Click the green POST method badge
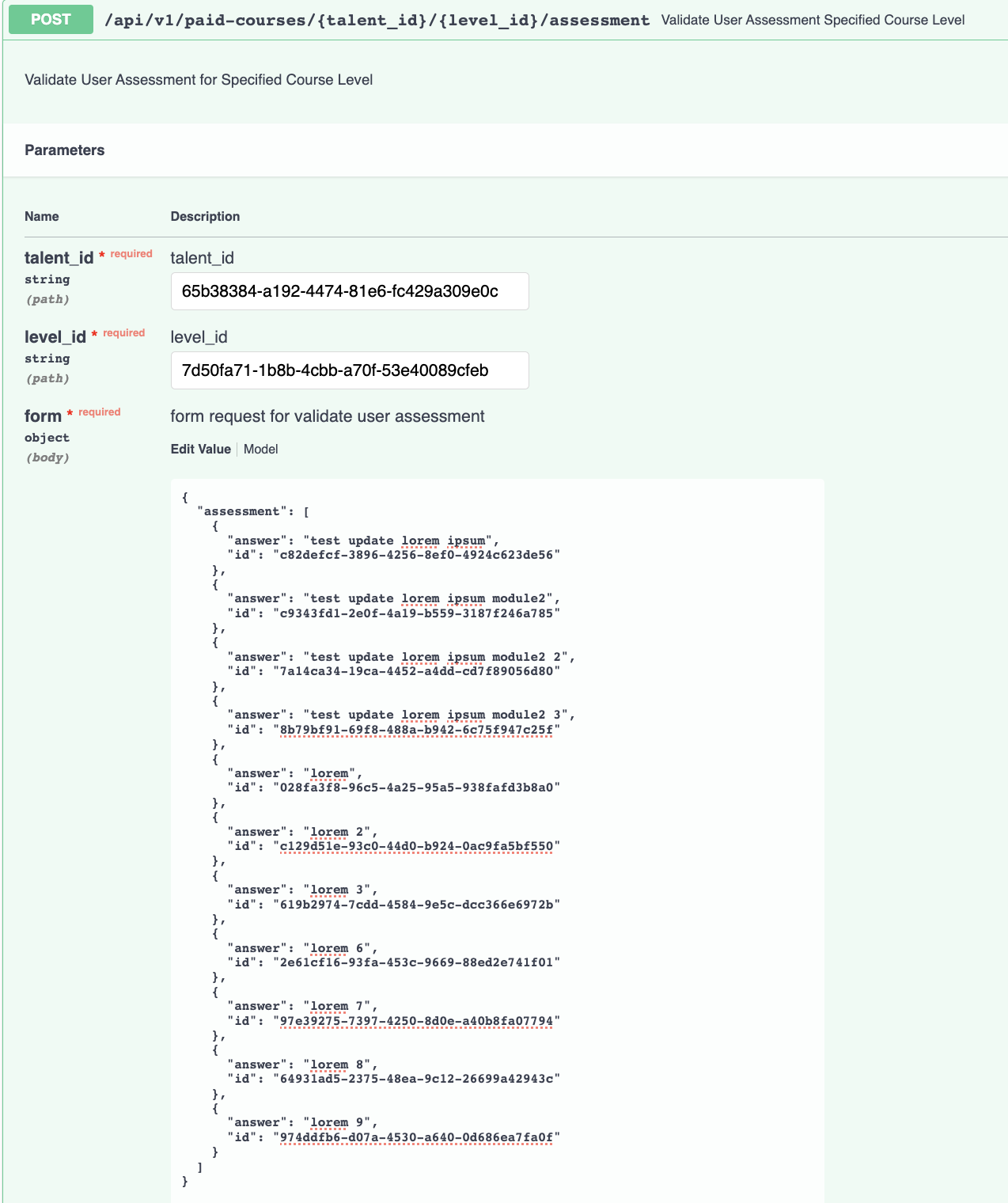 coord(51,19)
